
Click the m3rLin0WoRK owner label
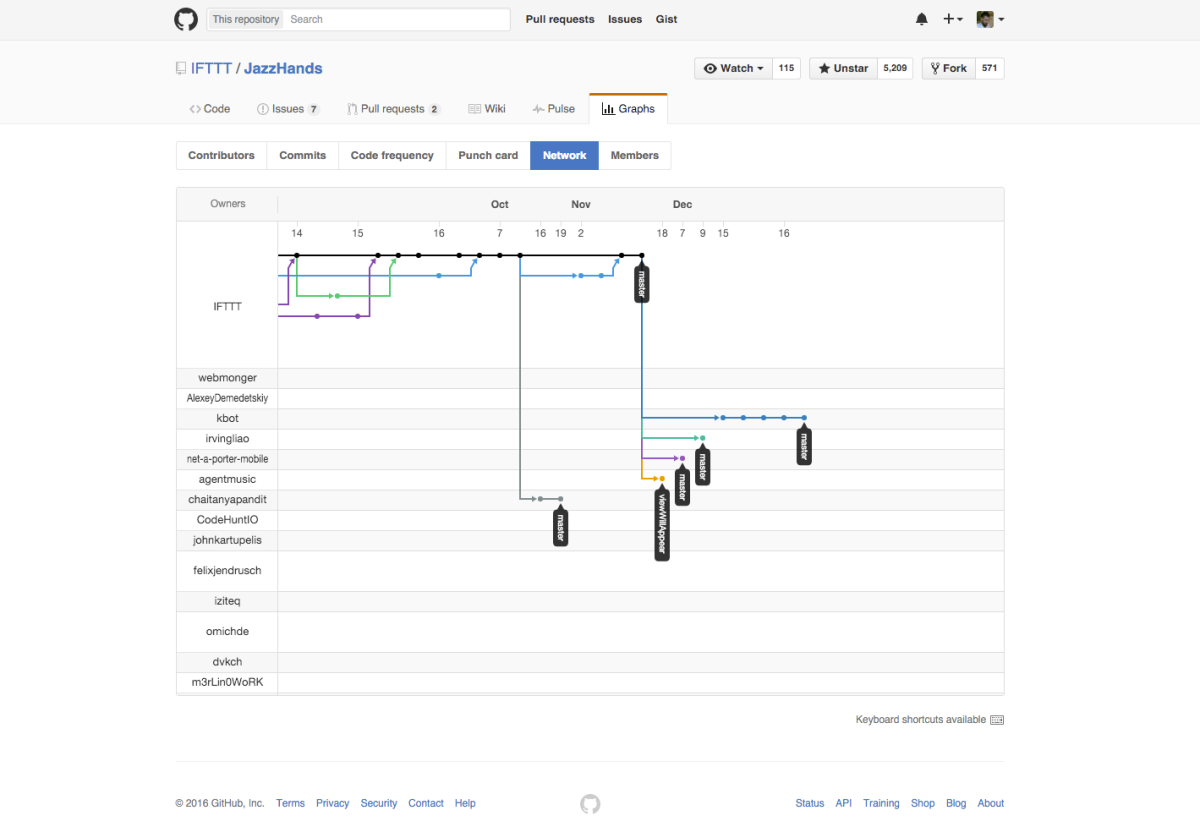click(227, 682)
